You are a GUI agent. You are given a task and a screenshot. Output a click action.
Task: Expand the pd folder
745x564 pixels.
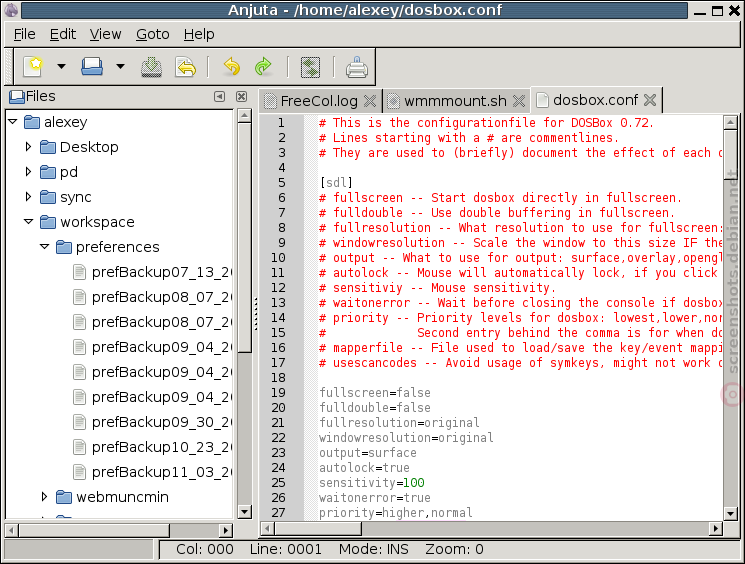29,172
